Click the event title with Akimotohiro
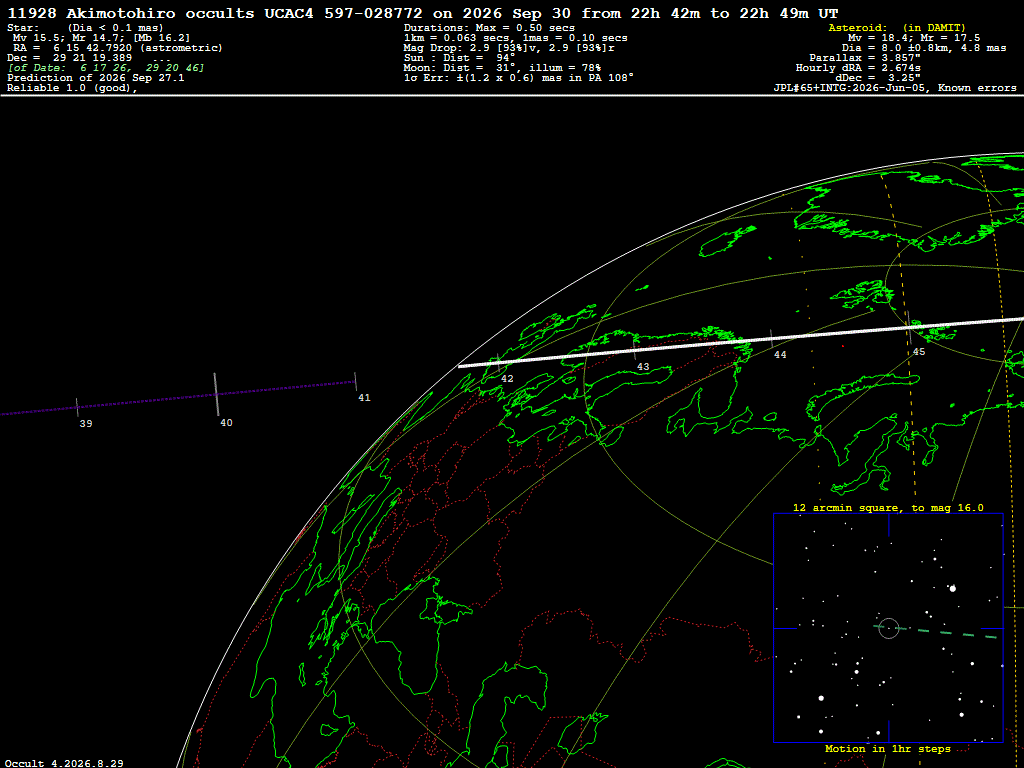Viewport: 1024px width, 768px height. pyautogui.click(x=423, y=14)
